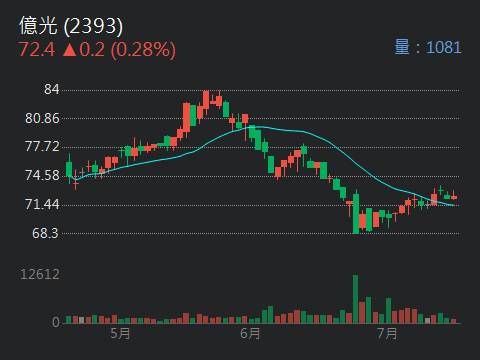
Task: Click the red candlestick peaking at 84
Action: 206,103
